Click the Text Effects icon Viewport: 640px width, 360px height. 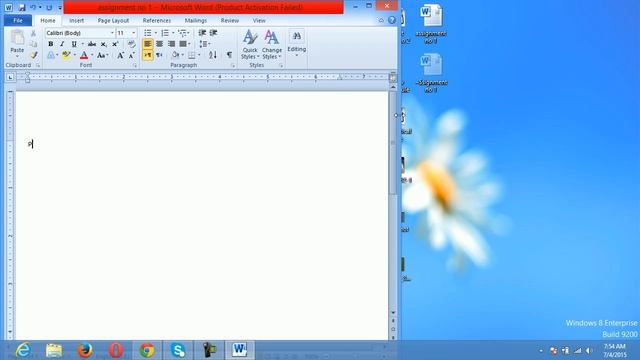click(51, 55)
